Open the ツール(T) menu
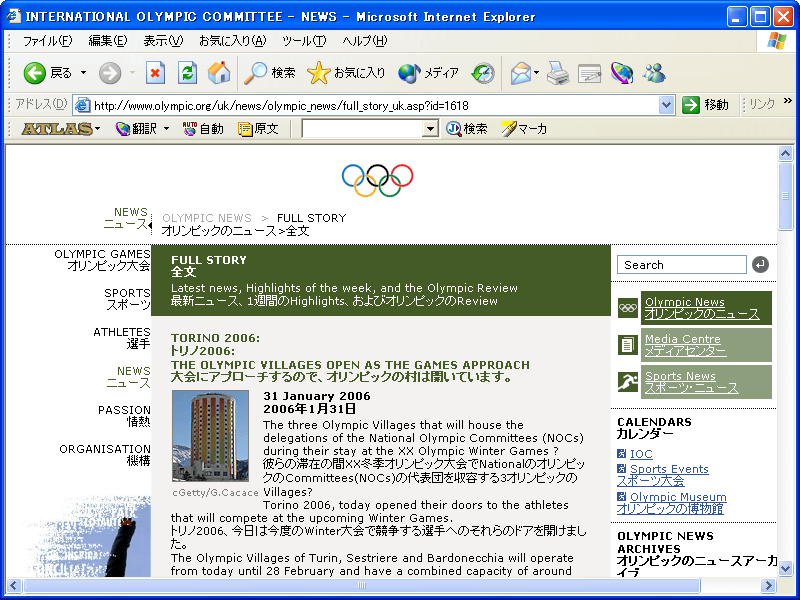 point(304,41)
